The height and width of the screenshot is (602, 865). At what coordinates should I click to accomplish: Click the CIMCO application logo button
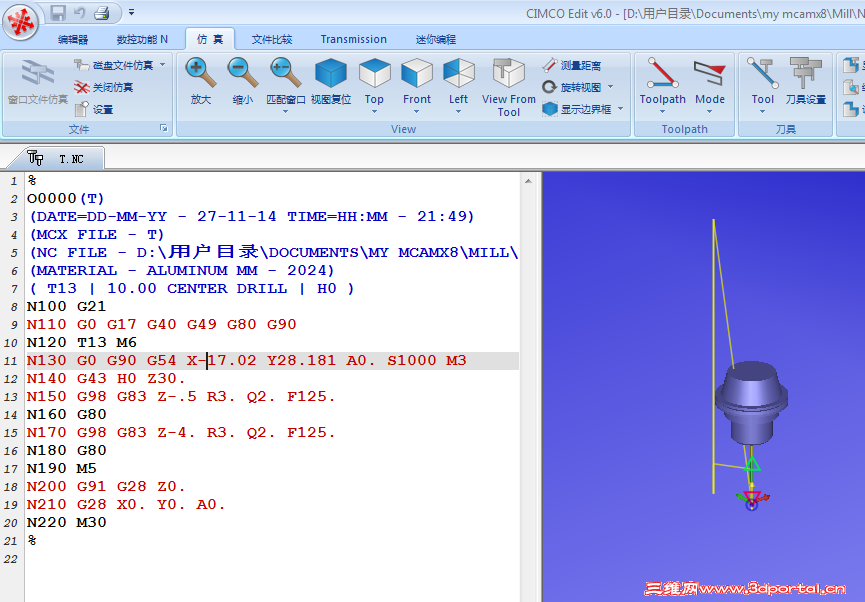pos(20,22)
